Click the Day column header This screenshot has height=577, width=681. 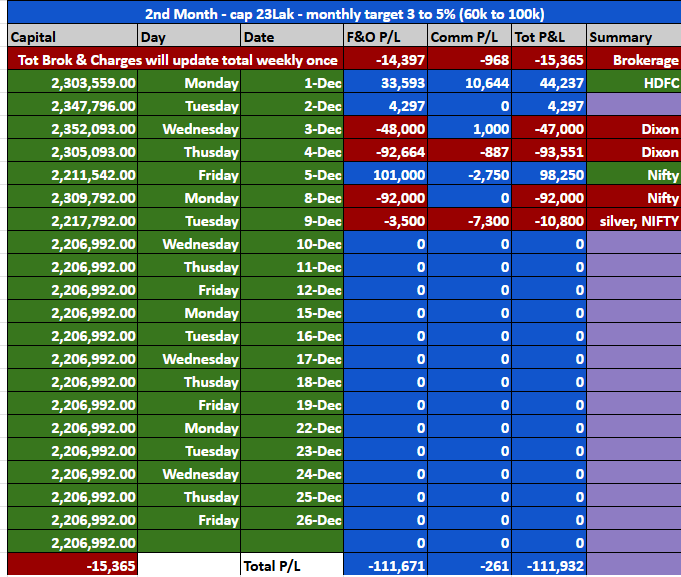tap(189, 36)
